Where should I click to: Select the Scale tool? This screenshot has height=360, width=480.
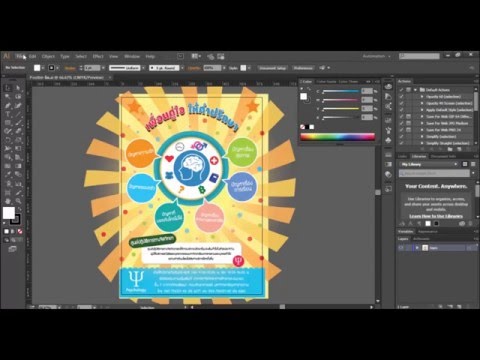pyautogui.click(x=18, y=140)
